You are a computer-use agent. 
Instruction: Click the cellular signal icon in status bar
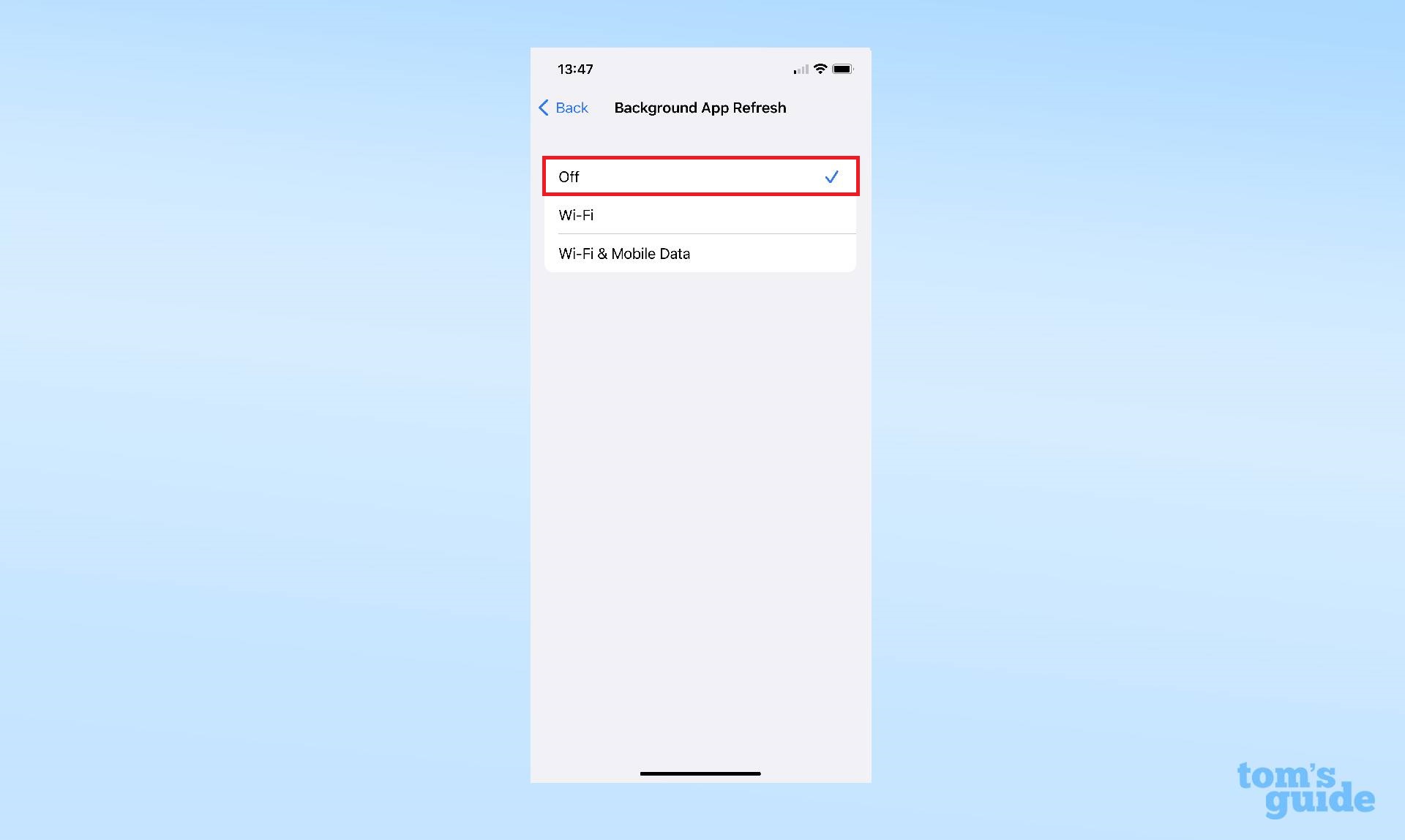pyautogui.click(x=798, y=69)
